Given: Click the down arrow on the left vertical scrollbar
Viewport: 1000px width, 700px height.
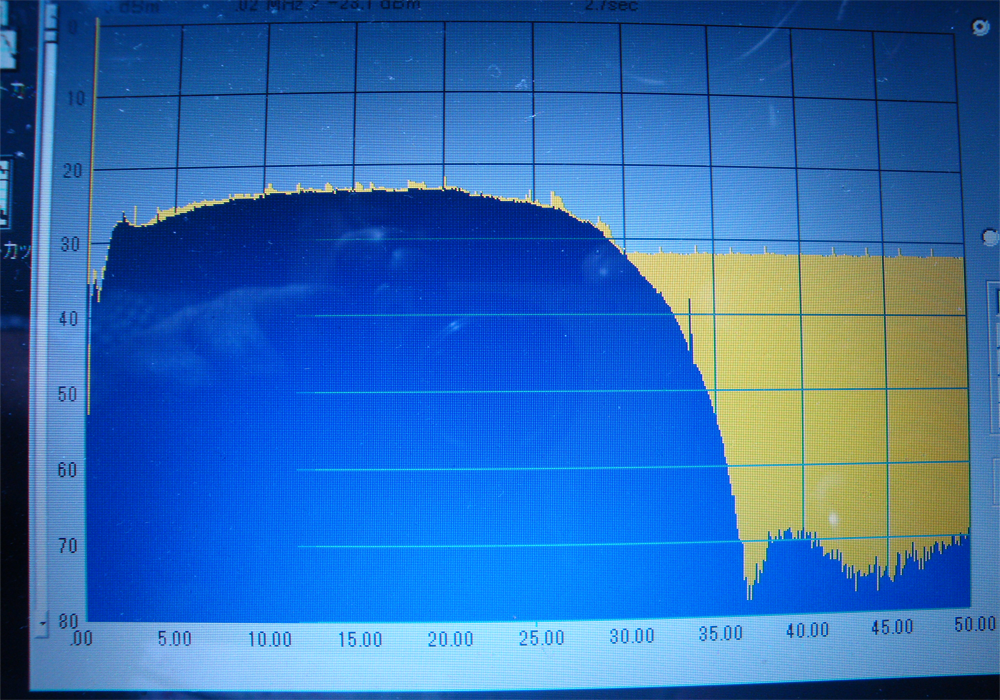Looking at the screenshot, I should point(41,623).
